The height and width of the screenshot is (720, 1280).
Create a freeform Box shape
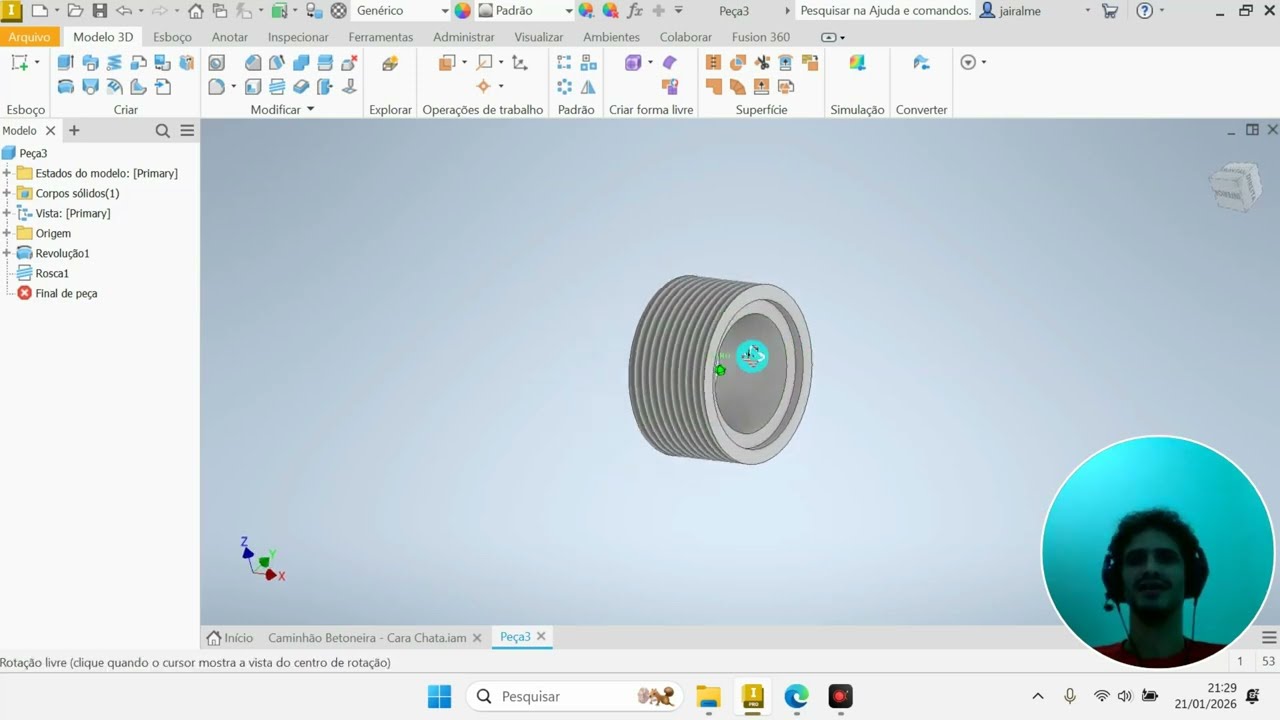(x=633, y=63)
